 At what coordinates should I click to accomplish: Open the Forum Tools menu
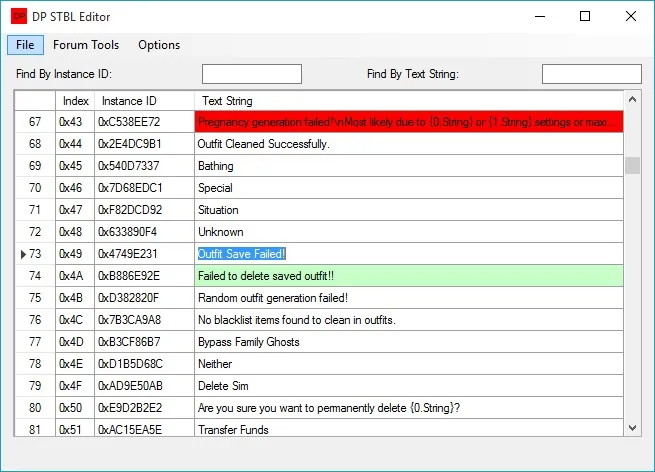point(86,45)
